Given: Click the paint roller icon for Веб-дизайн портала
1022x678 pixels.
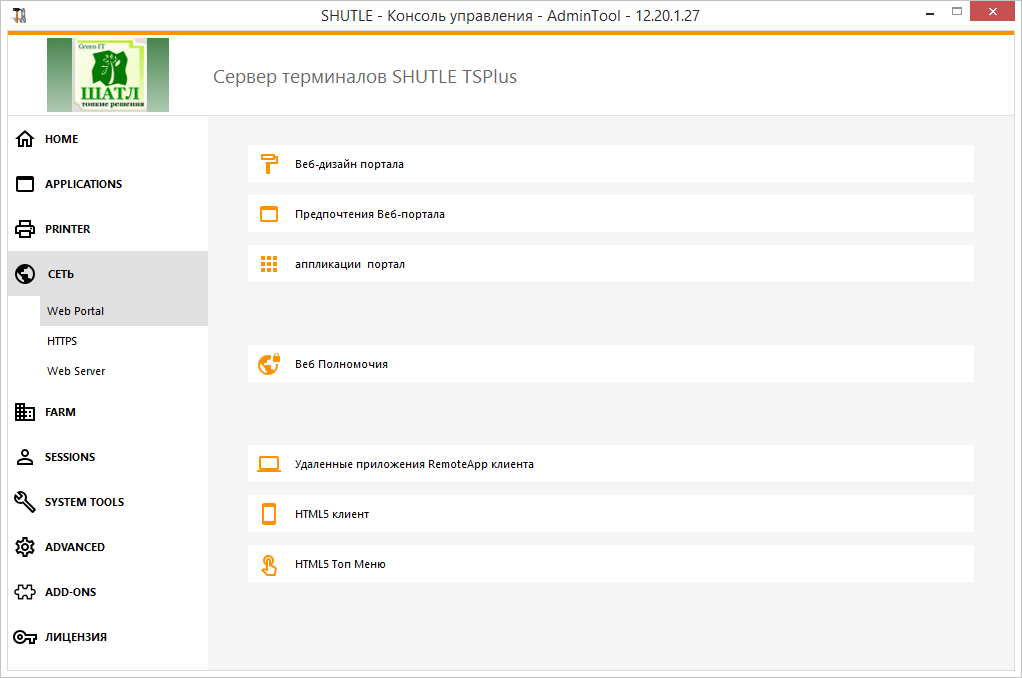Looking at the screenshot, I should click(x=268, y=163).
